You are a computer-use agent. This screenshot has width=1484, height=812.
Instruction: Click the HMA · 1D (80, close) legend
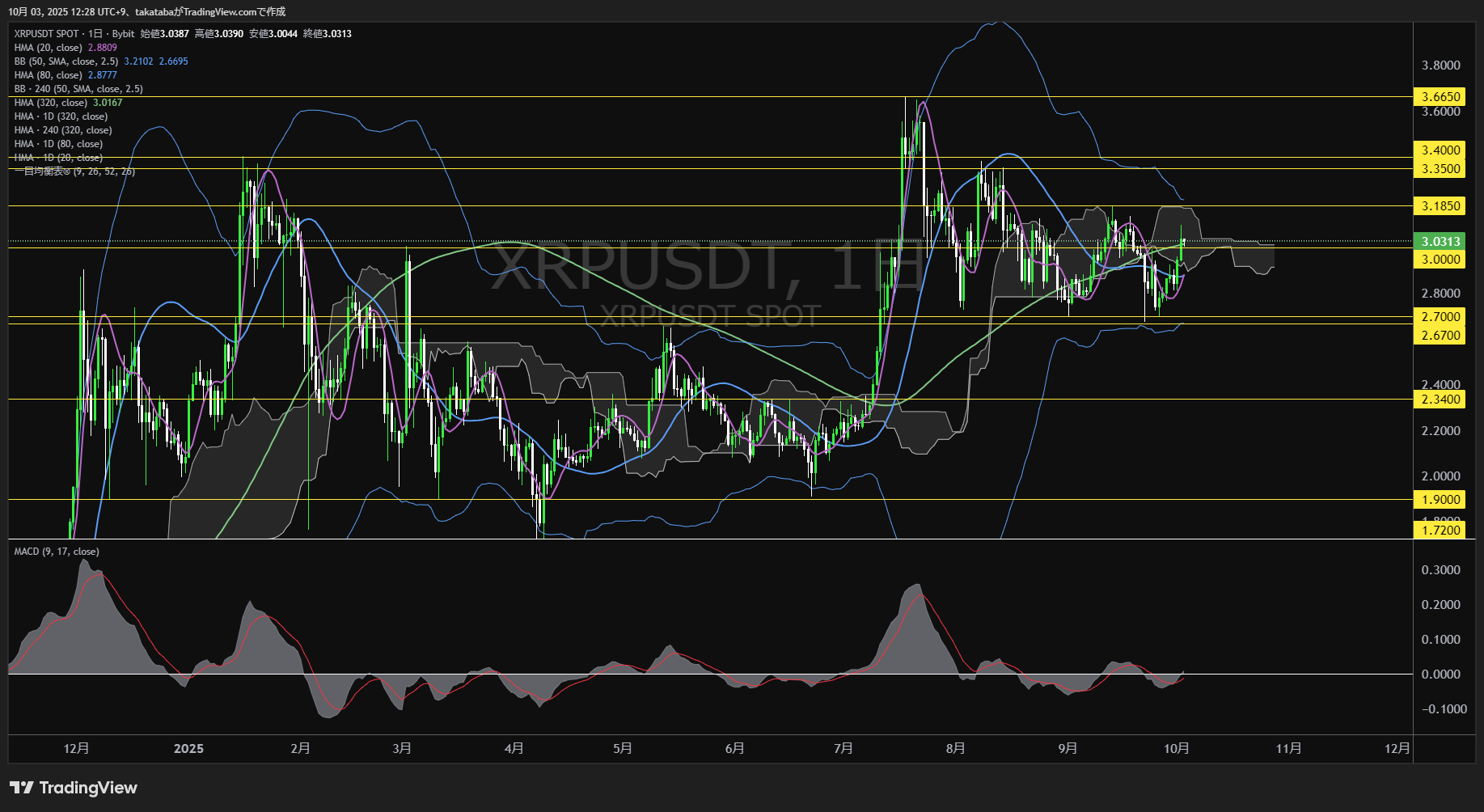point(58,144)
